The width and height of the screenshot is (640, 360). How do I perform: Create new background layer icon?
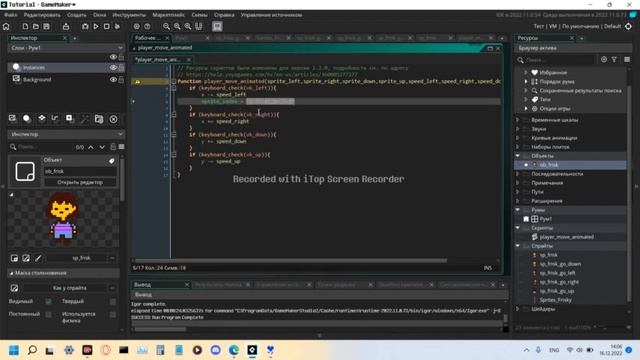13,119
